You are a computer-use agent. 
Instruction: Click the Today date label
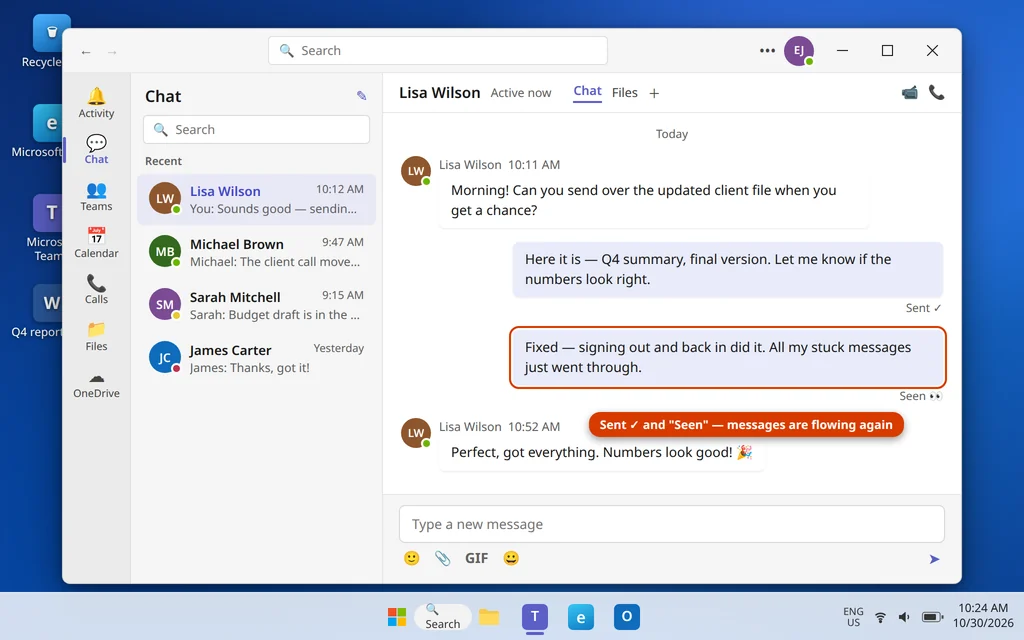tap(671, 134)
